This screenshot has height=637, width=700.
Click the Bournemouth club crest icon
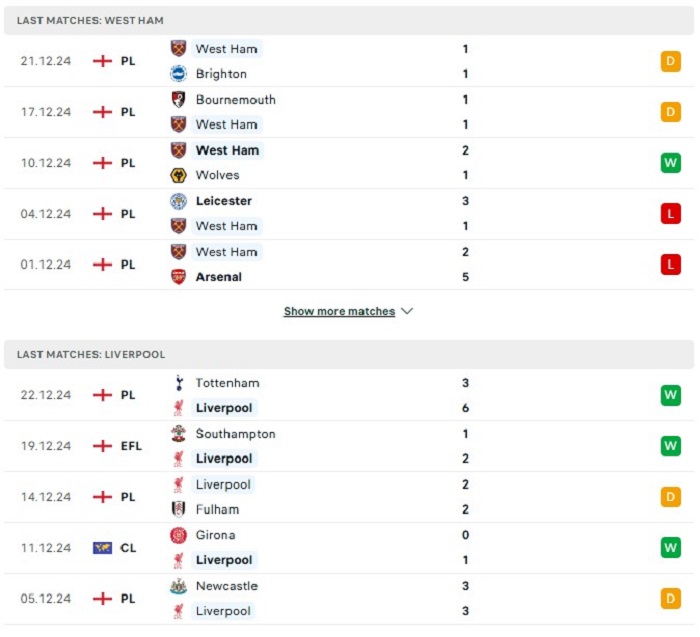tap(179, 100)
